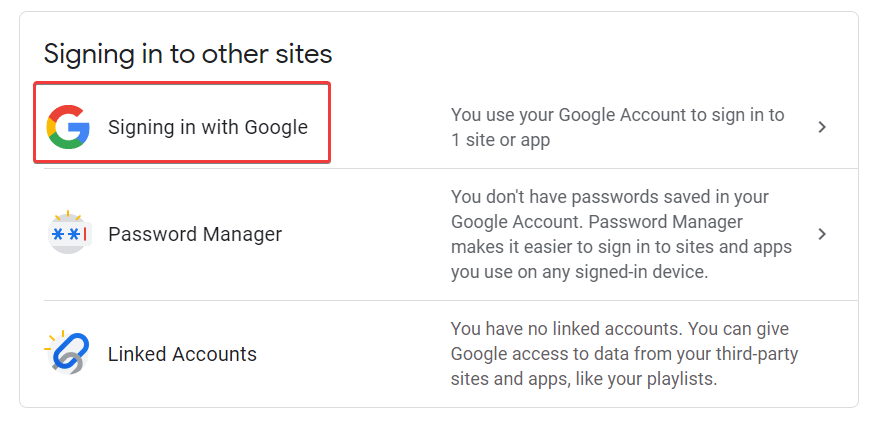Select the "Password Manager" label
This screenshot has height=426, width=879.
click(195, 234)
